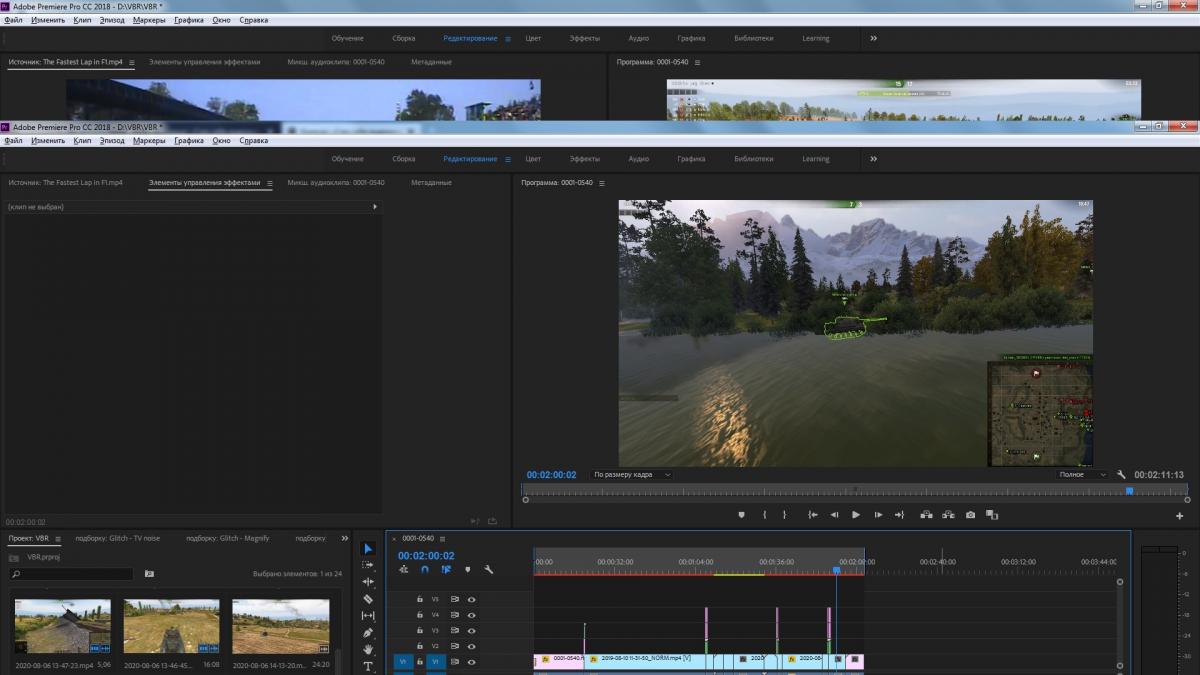Select the Track Select Forward tool
Screen dimensions: 1200x675
[x=368, y=565]
